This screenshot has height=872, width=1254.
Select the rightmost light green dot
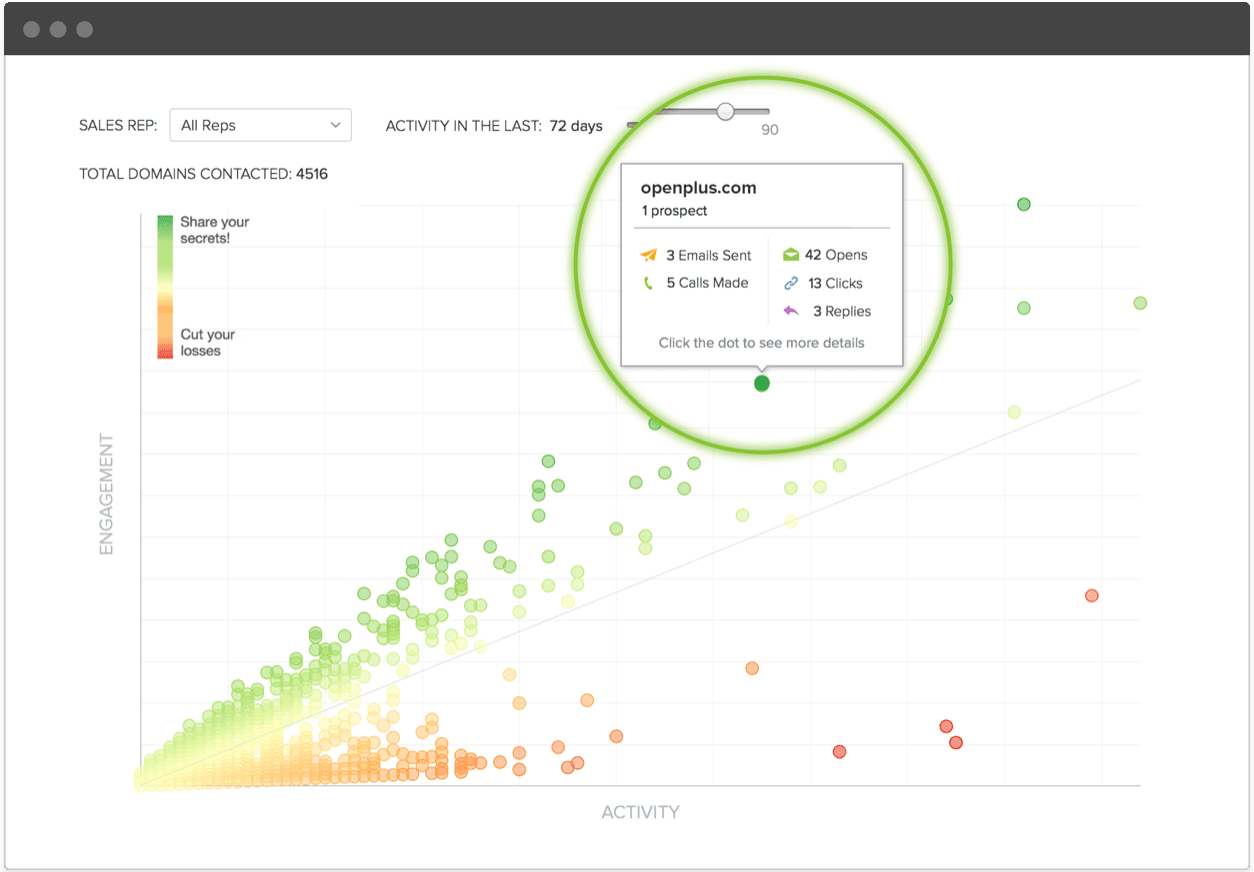pos(1139,303)
